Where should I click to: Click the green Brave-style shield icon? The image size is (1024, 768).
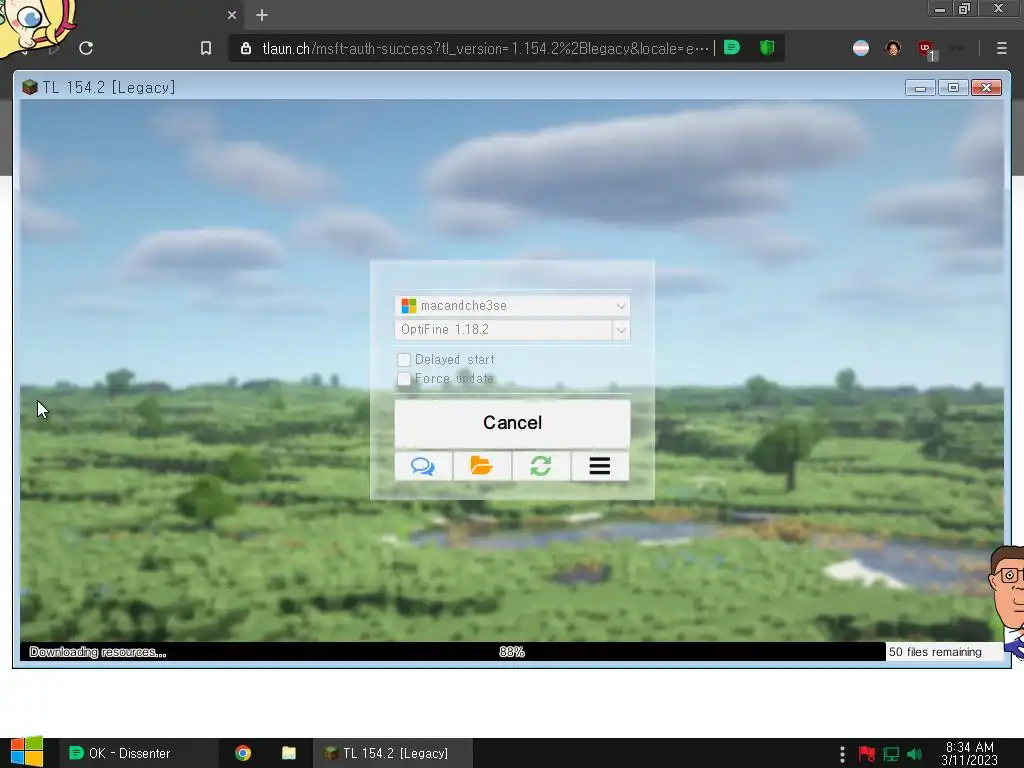[x=767, y=48]
